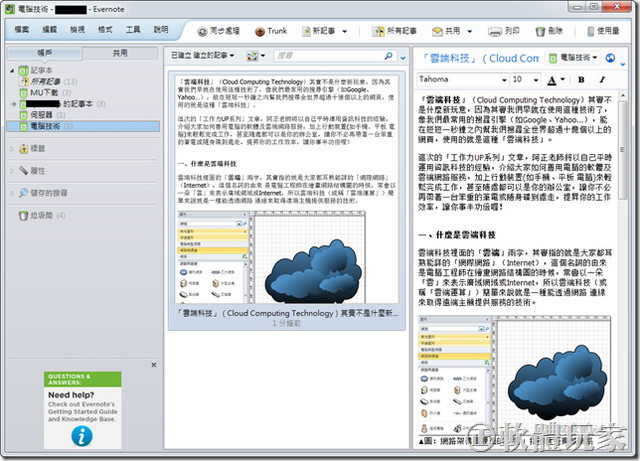
Task: Click the 一、什麼是雲端科技 heading in editor
Action: tap(457, 235)
